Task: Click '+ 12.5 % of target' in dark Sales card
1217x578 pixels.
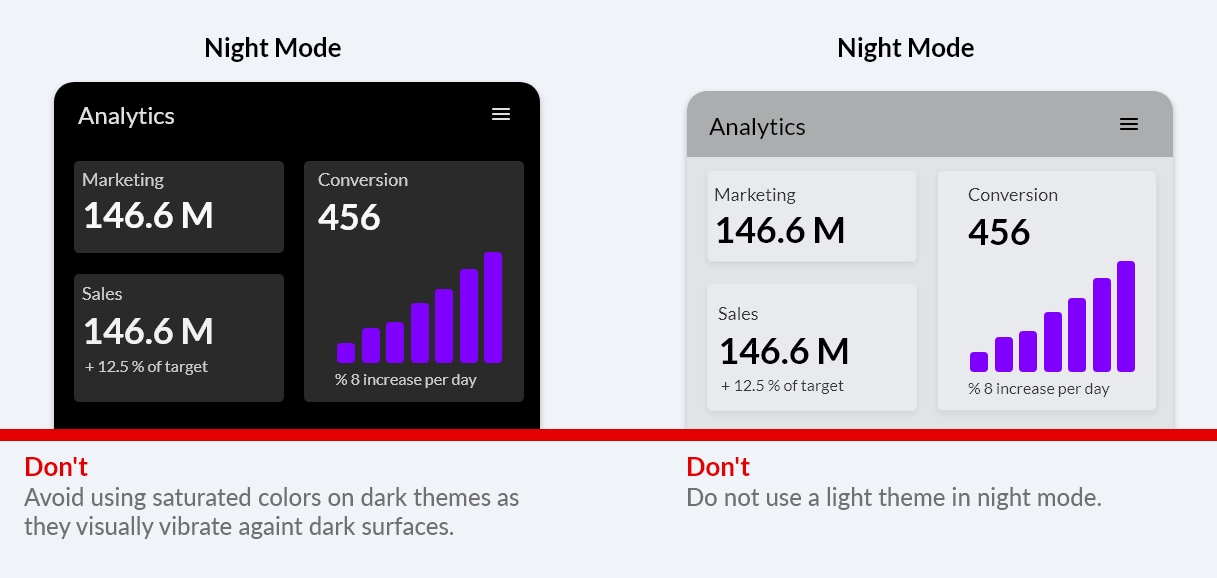Action: (146, 367)
